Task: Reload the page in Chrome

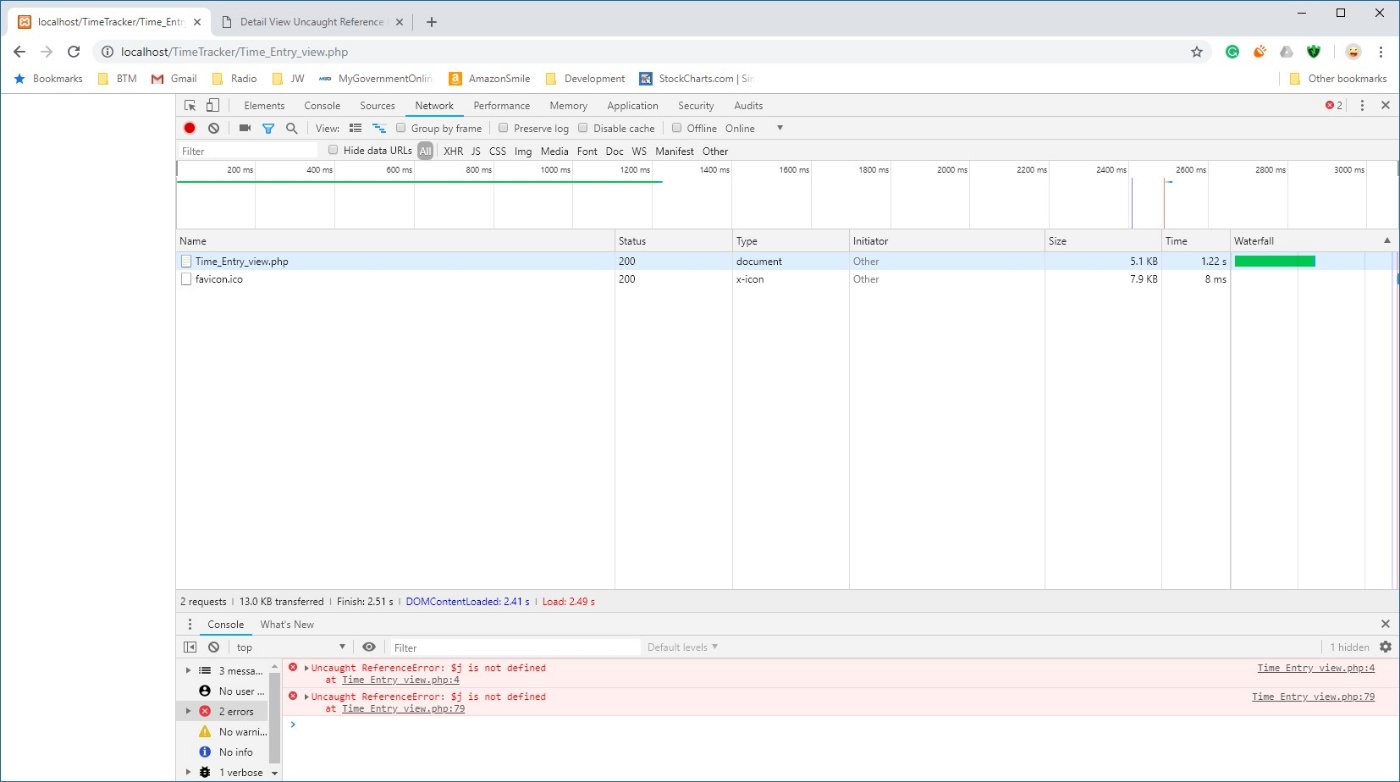Action: pyautogui.click(x=73, y=52)
